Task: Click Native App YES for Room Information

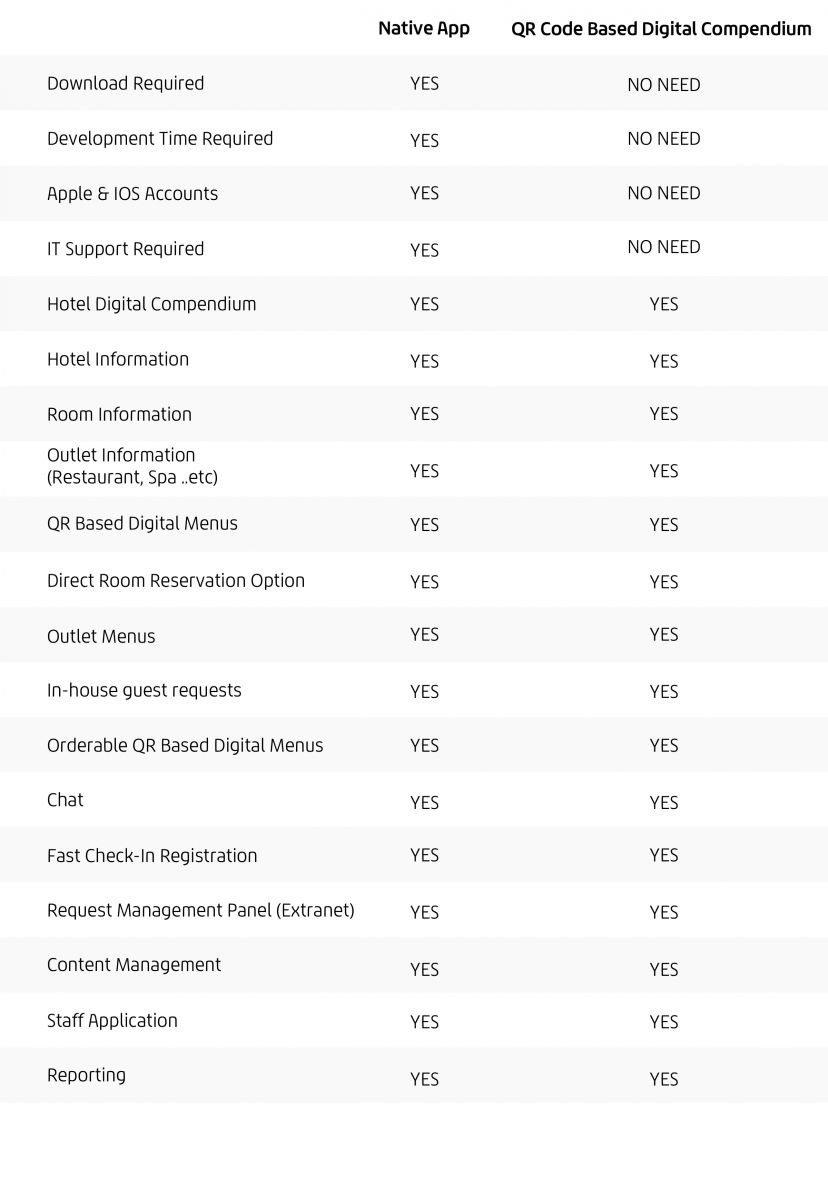Action: coord(424,414)
